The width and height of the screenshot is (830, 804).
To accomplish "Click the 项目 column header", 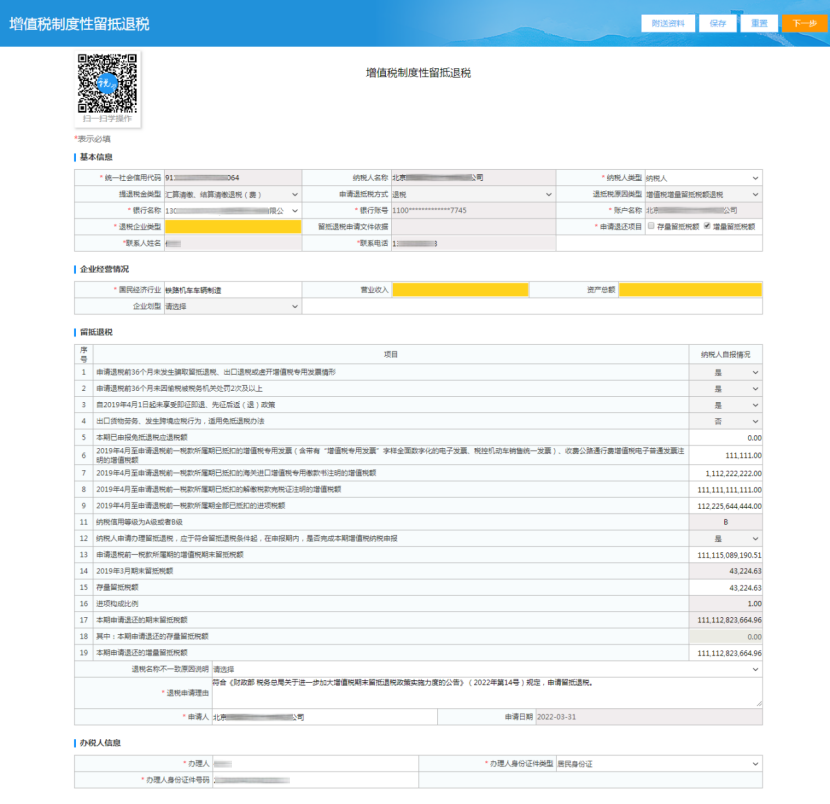I will coord(391,355).
